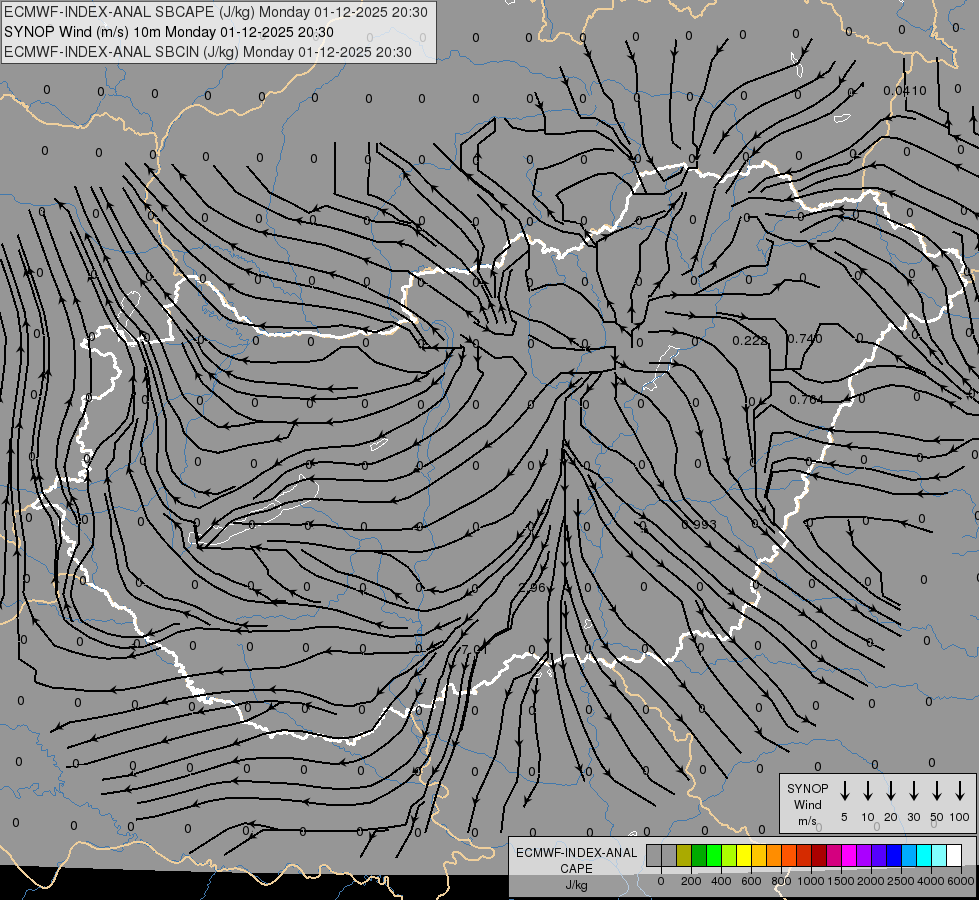Click the 2500 tick label on CAPE scale
Screen dimensions: 979x900
pyautogui.click(x=901, y=881)
